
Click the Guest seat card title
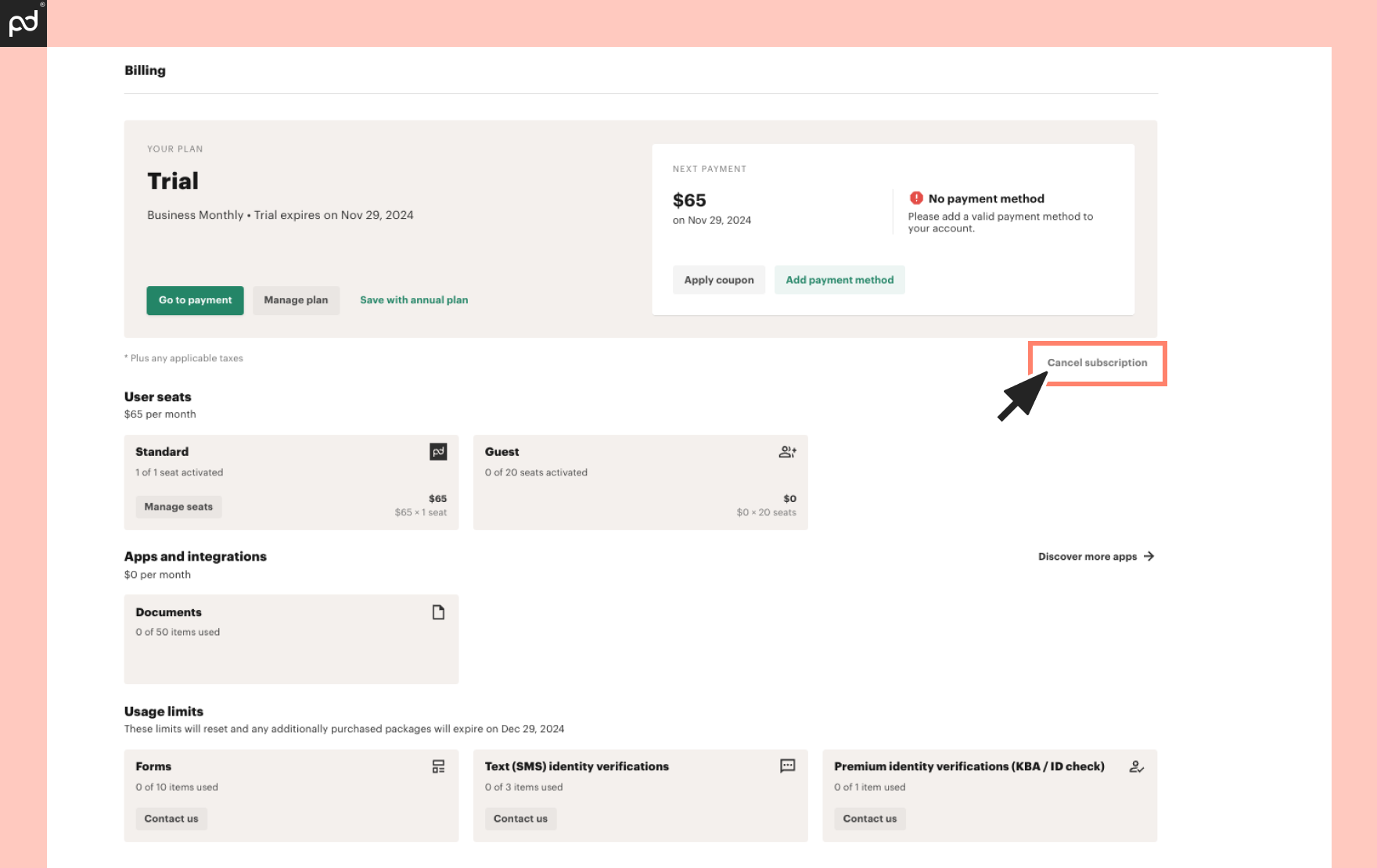pyautogui.click(x=502, y=452)
